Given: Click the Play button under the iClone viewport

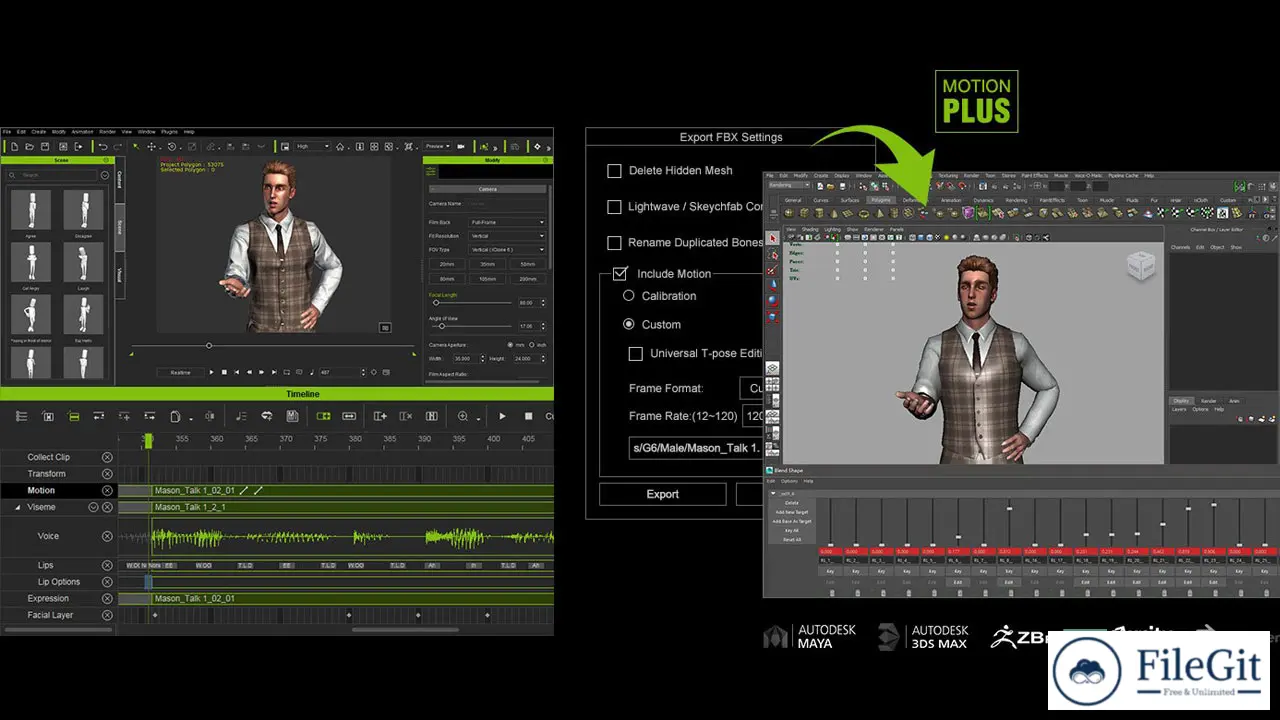Looking at the screenshot, I should (211, 372).
